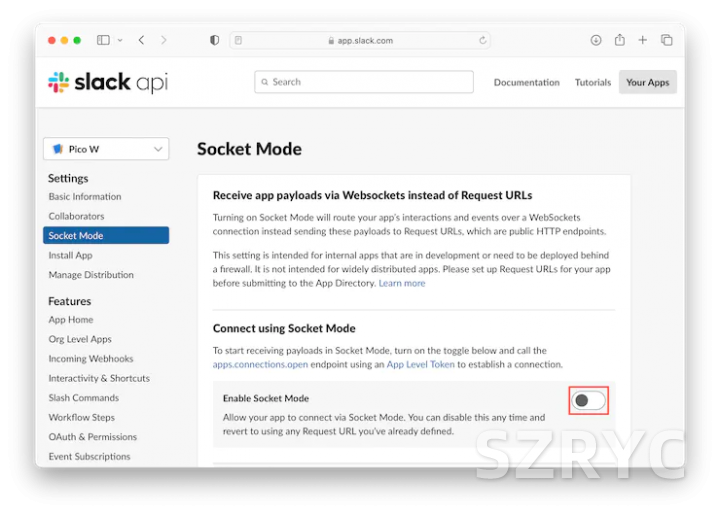Go to the Documentation tab
Screen dimensions: 720x514
point(526,82)
